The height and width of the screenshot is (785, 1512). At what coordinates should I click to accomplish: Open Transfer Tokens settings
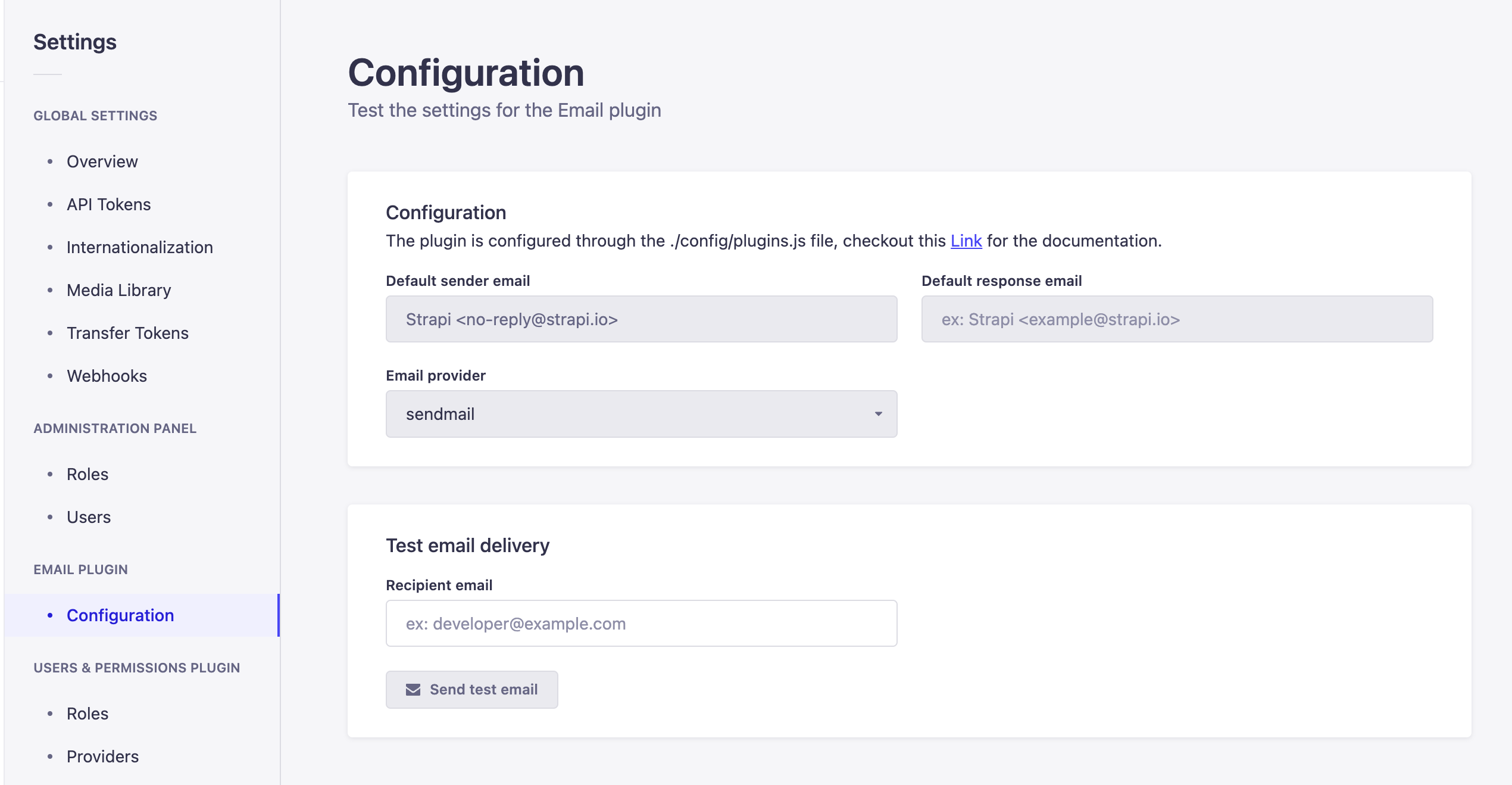coord(127,333)
